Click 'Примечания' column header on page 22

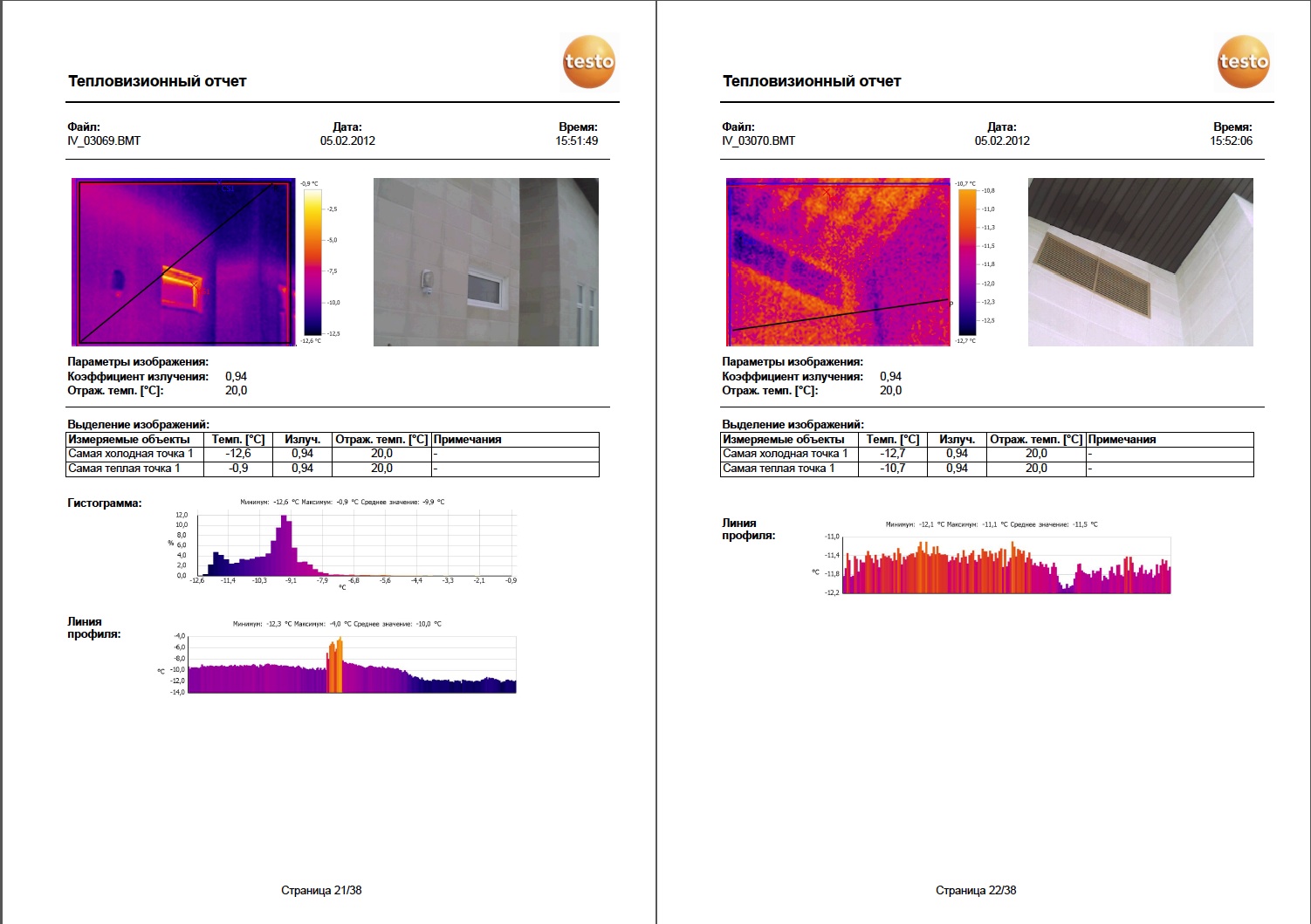point(1122,440)
